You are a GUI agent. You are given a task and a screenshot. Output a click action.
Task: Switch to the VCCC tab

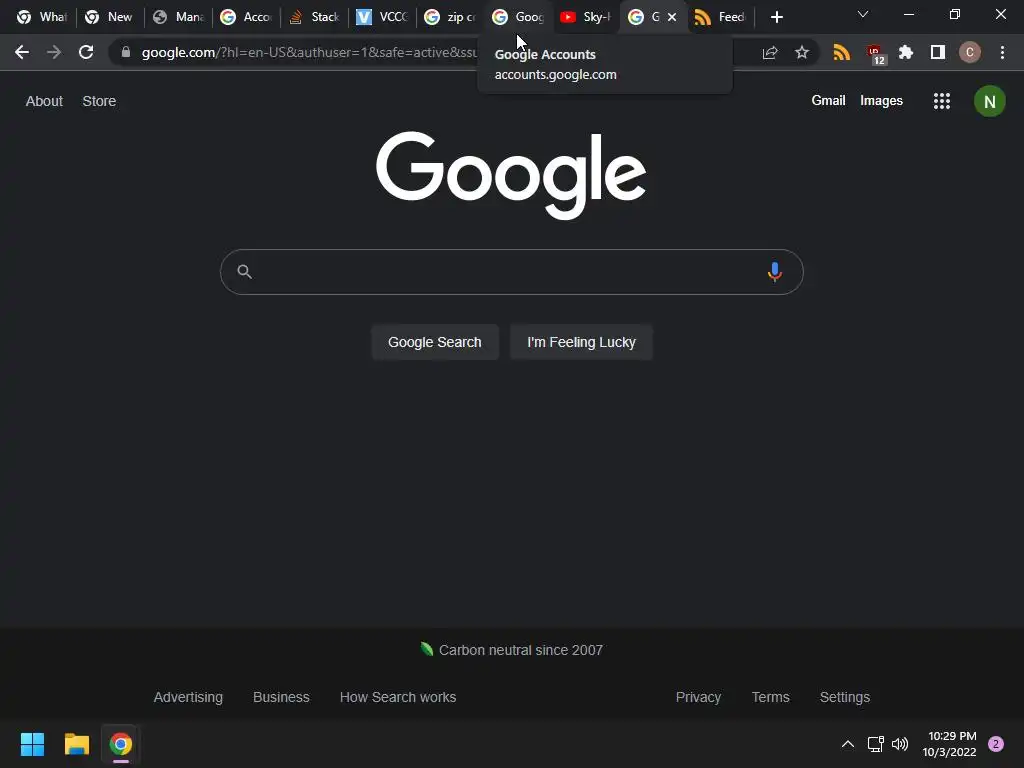click(382, 17)
